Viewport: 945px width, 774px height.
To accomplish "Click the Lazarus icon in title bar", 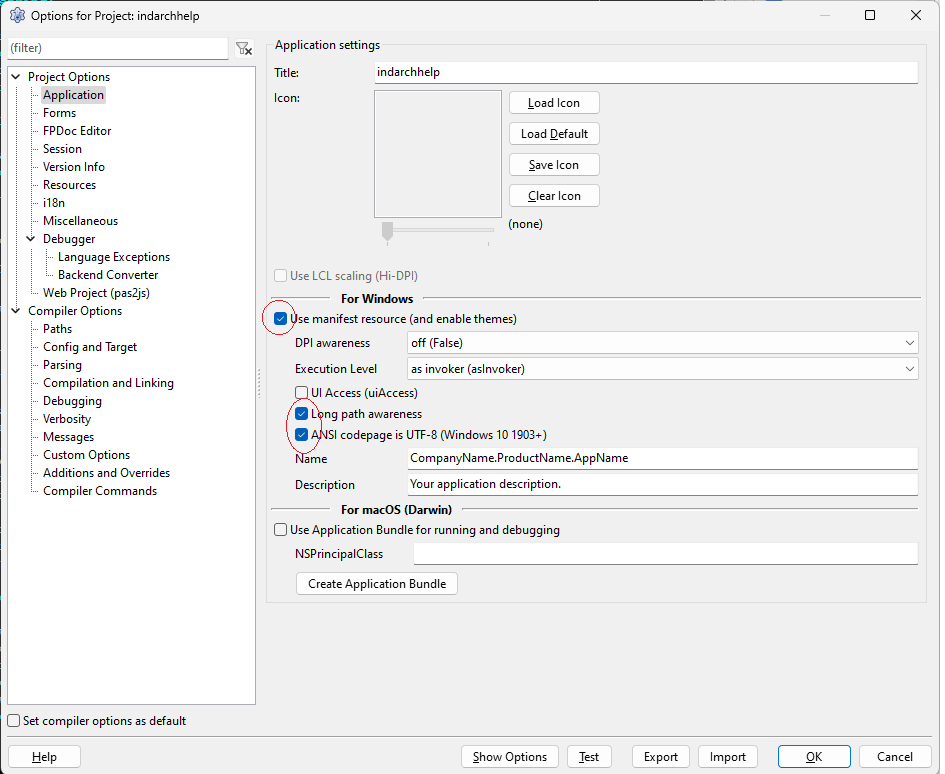I will (16, 15).
